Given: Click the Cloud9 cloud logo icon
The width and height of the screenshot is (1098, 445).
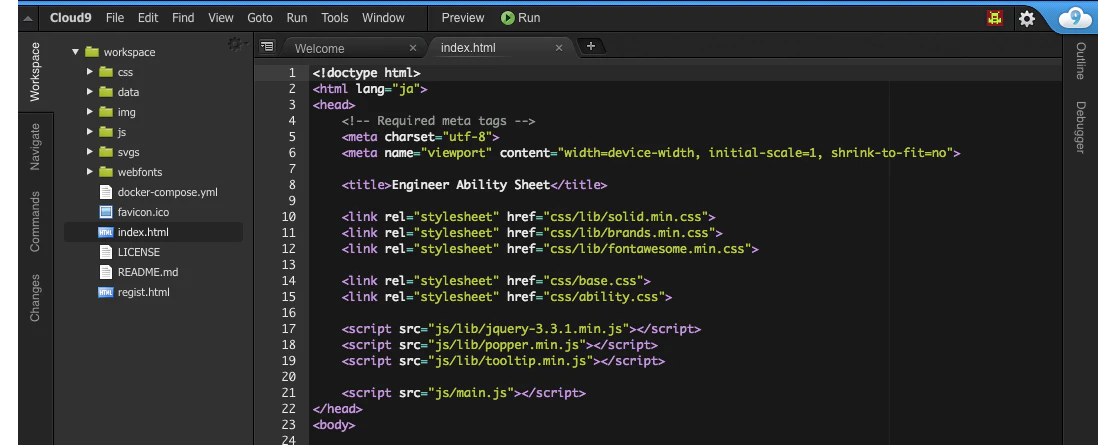Looking at the screenshot, I should 1075,18.
